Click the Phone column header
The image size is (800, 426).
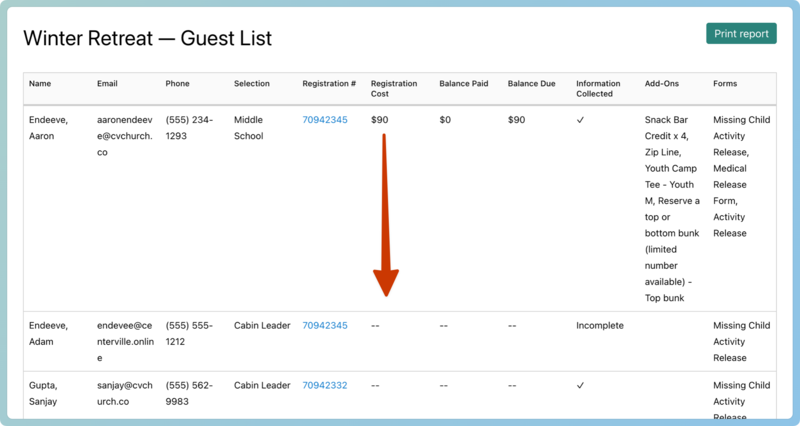[x=177, y=84]
